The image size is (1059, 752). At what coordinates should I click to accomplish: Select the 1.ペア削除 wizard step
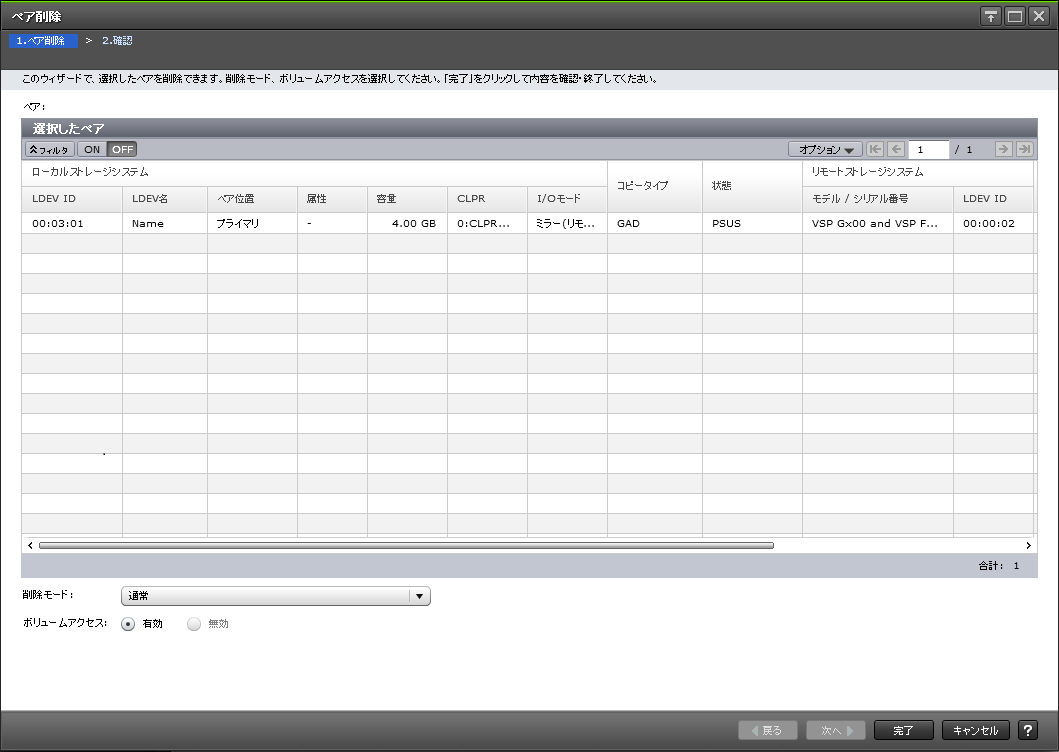pos(43,41)
